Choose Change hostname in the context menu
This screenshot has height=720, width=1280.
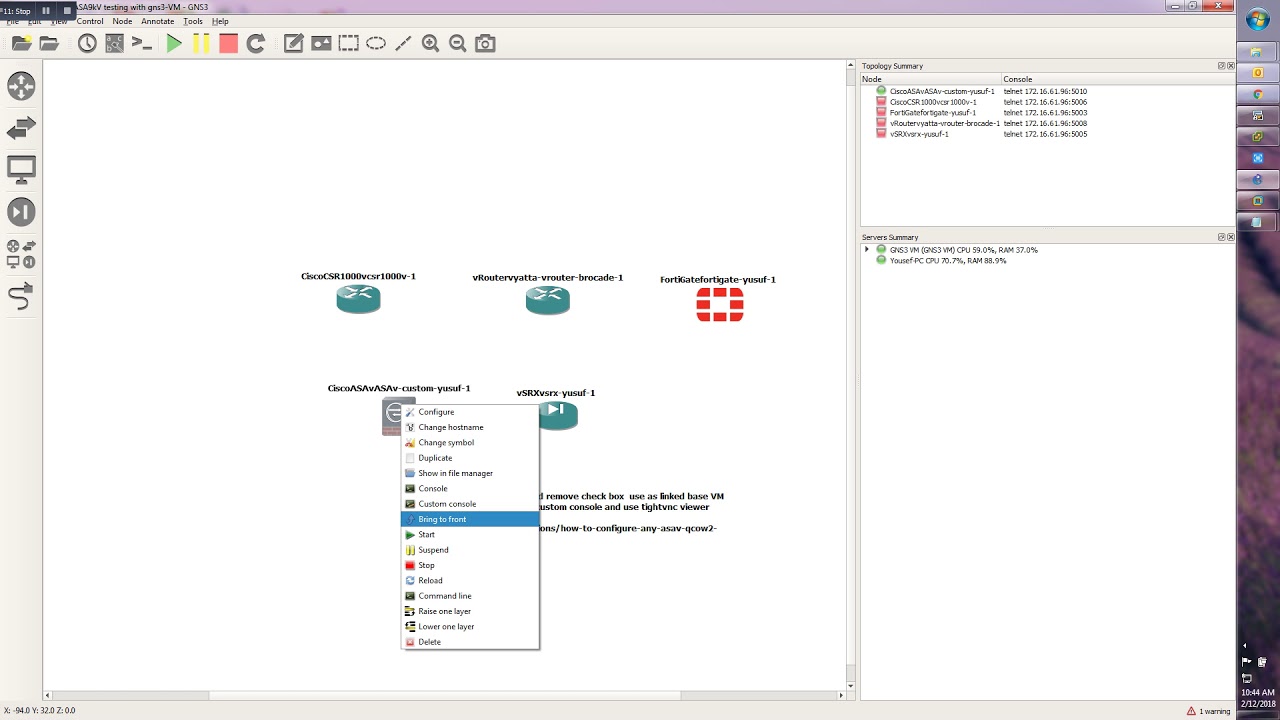(470, 427)
